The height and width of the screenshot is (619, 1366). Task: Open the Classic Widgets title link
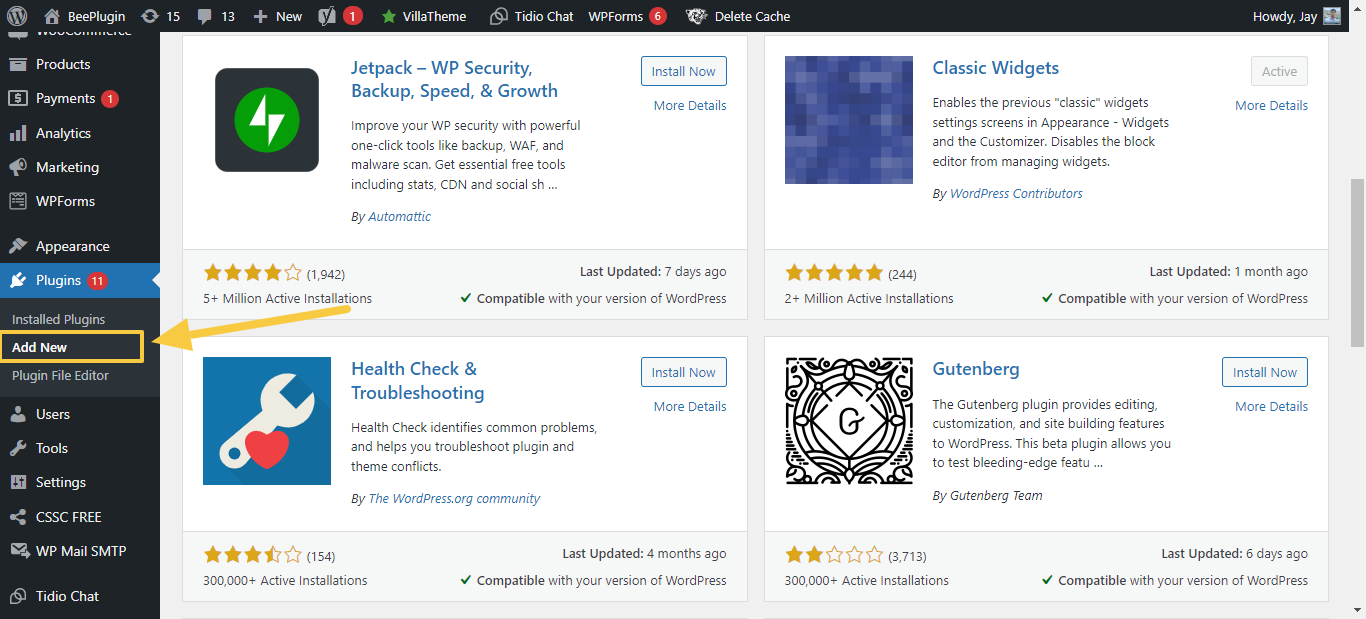996,68
